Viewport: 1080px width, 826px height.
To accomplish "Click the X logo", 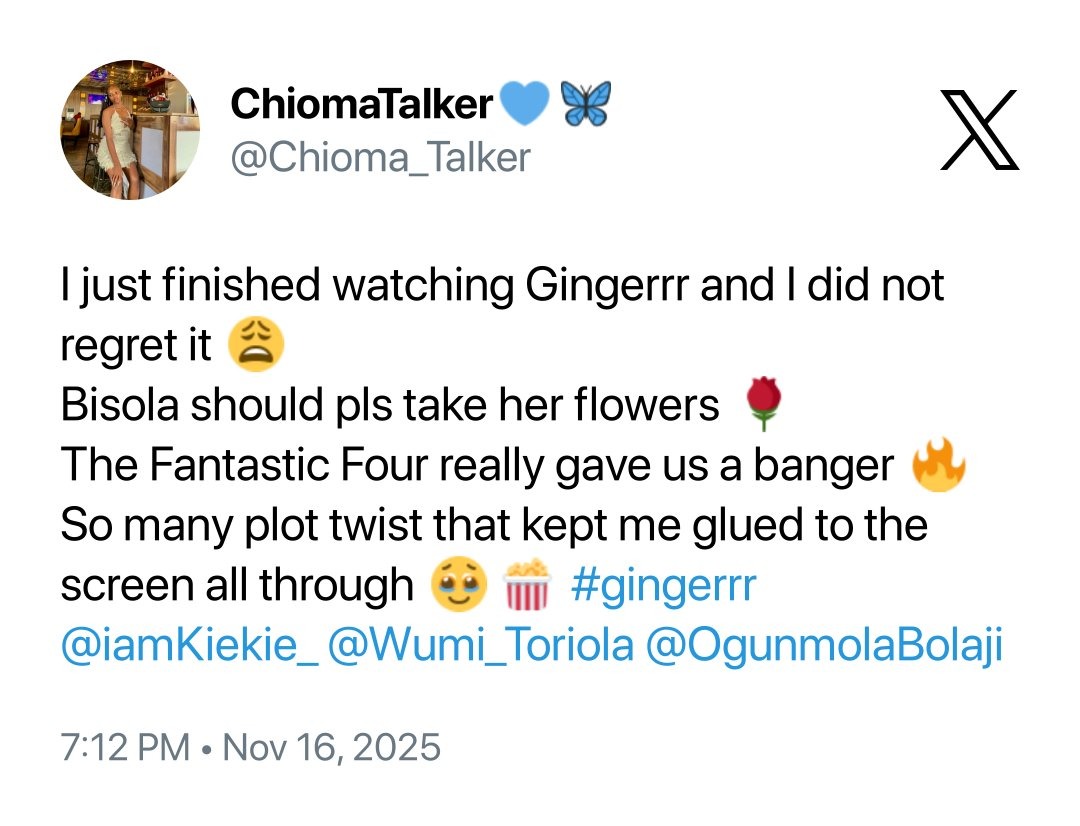I will click(980, 129).
